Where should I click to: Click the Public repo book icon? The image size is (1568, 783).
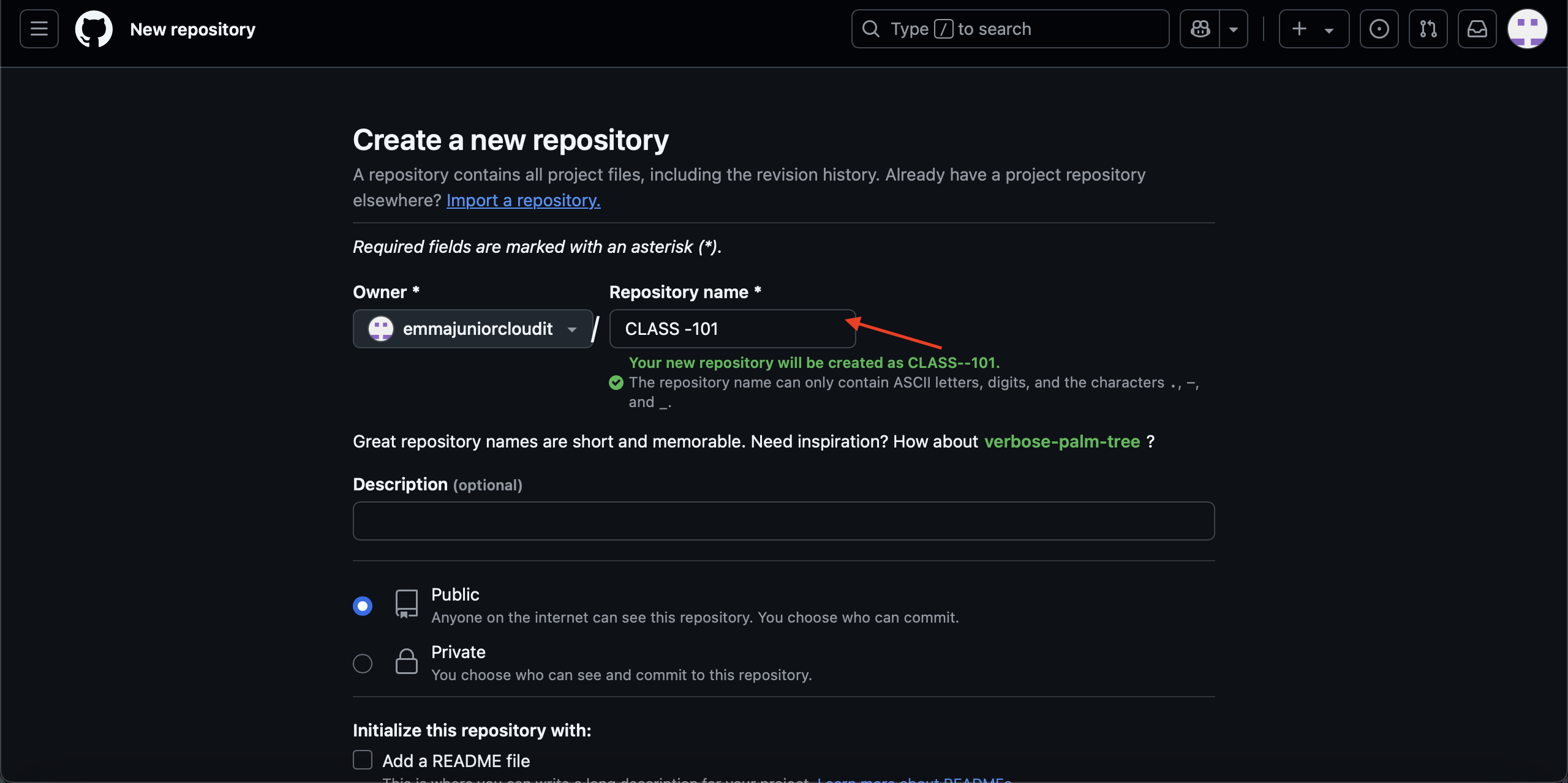(x=407, y=604)
